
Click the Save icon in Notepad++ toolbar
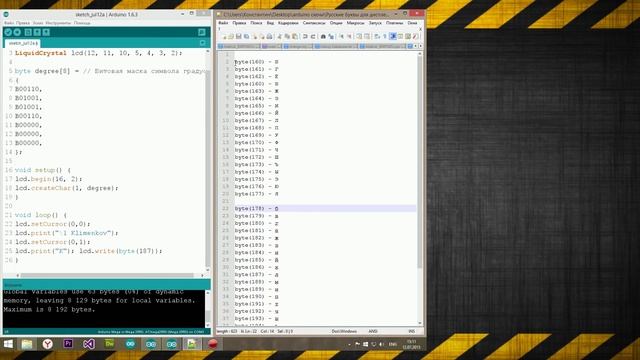tap(239, 36)
